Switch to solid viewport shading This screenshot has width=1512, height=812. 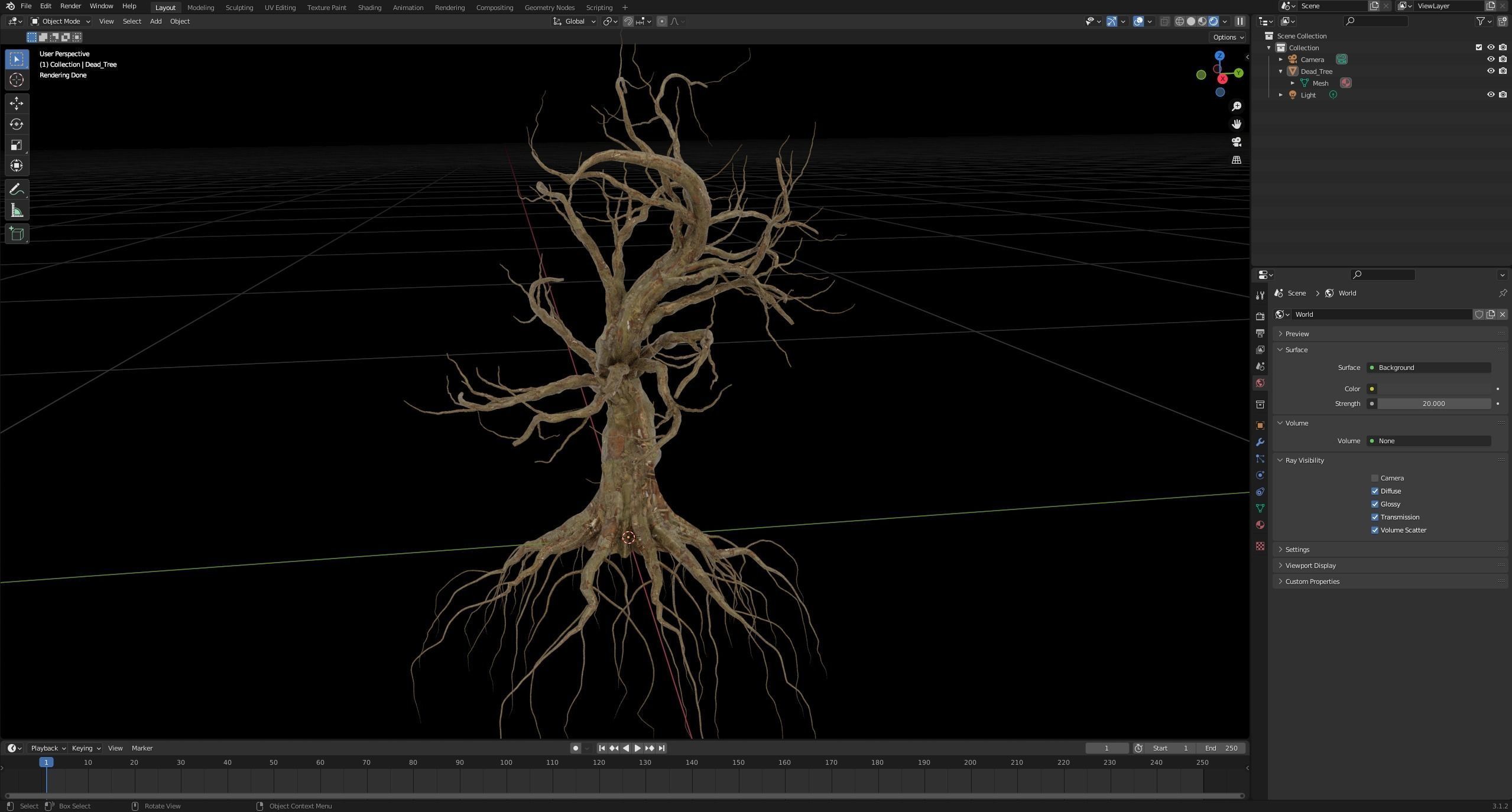(1191, 21)
